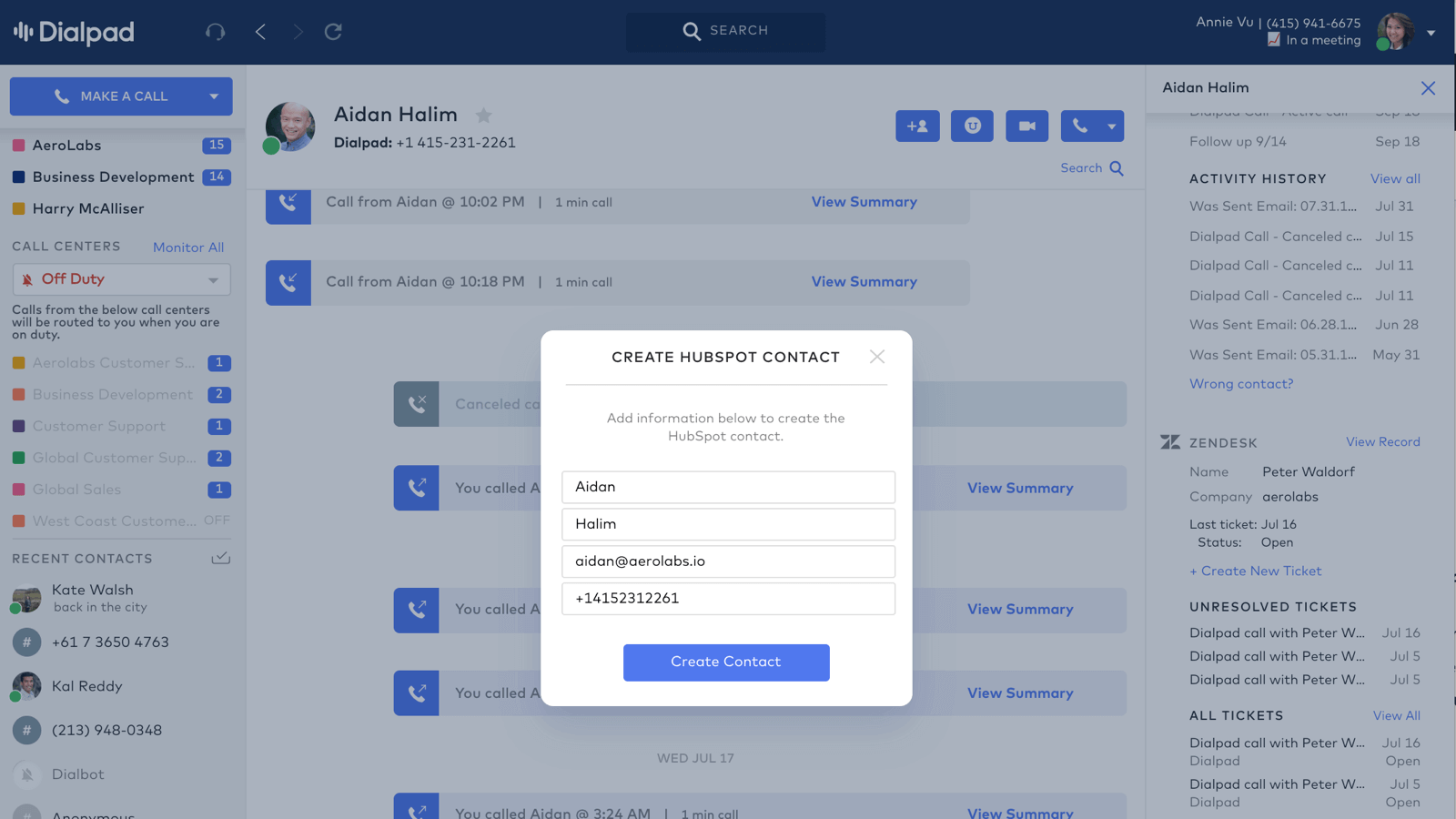Viewport: 1456px width, 819px height.
Task: Click View Record for Zendesk
Action: click(x=1382, y=442)
